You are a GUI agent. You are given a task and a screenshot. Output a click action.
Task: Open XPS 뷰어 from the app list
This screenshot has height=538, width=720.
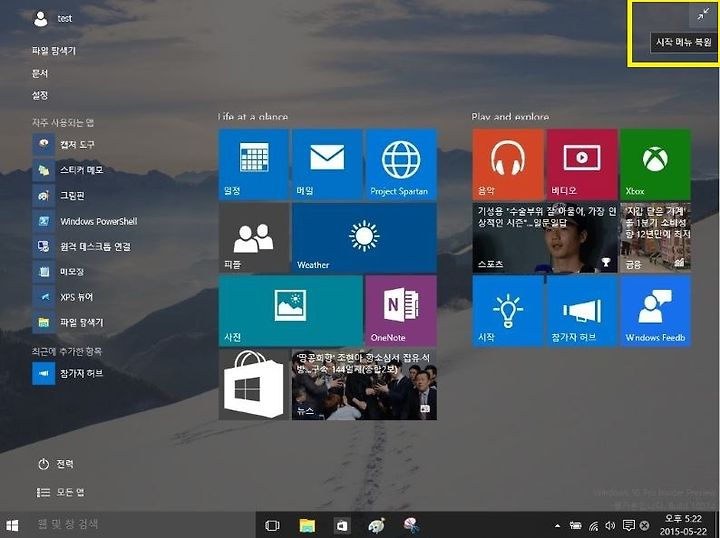click(x=63, y=297)
